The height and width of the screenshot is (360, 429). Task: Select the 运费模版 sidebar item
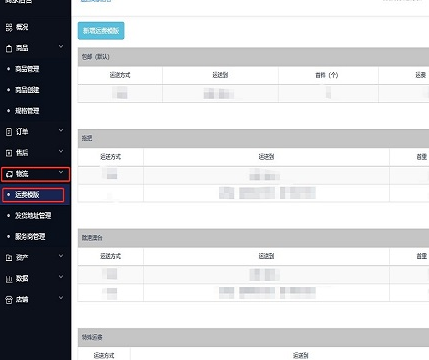pos(33,195)
